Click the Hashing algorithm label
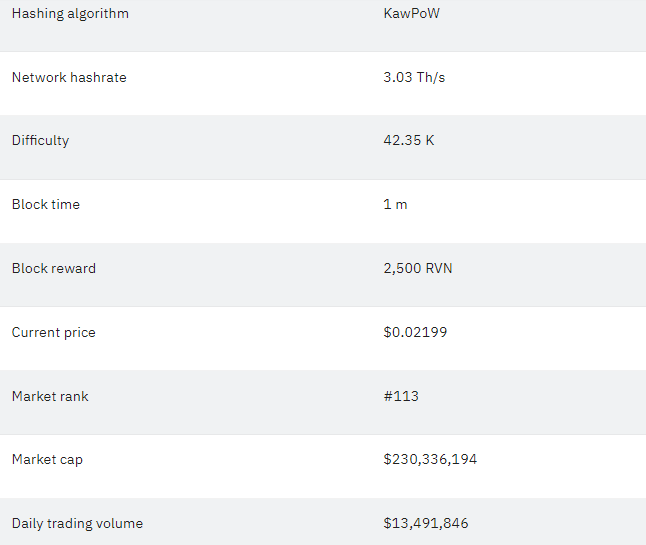The width and height of the screenshot is (646, 545). (70, 14)
